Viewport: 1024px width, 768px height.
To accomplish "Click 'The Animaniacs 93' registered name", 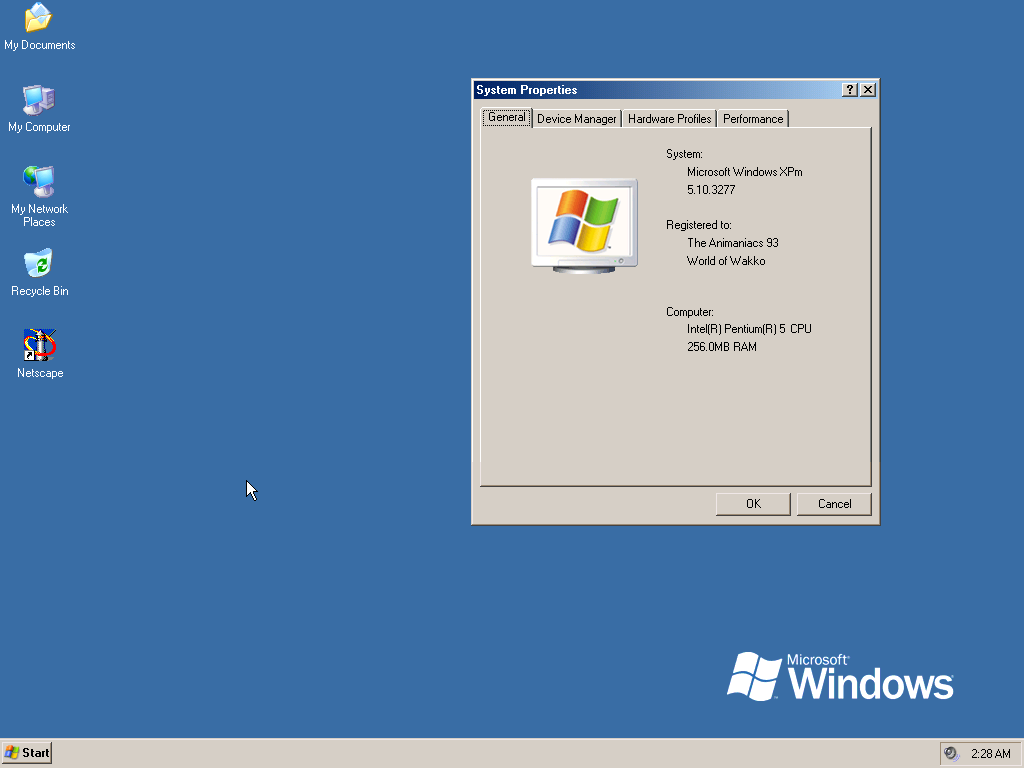I will 733,243.
